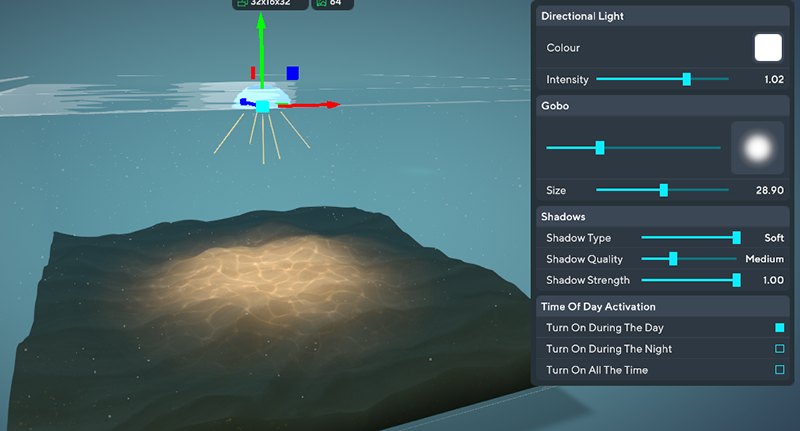Screen dimensions: 800x431
Task: Click the 32x16x32 size indicator
Action: coord(270,4)
